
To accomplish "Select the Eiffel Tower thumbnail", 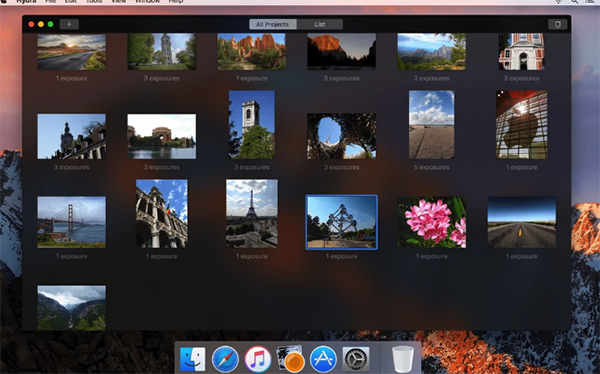I will tap(252, 214).
